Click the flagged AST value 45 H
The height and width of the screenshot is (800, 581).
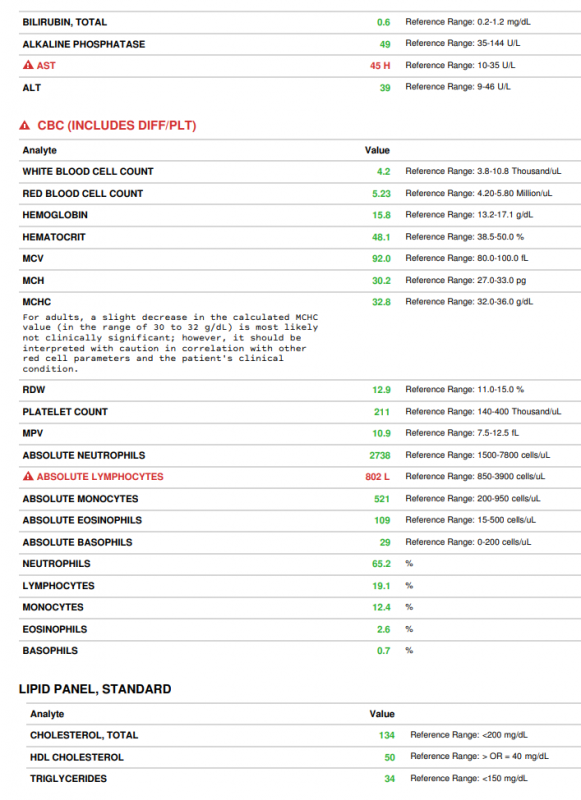tap(380, 66)
